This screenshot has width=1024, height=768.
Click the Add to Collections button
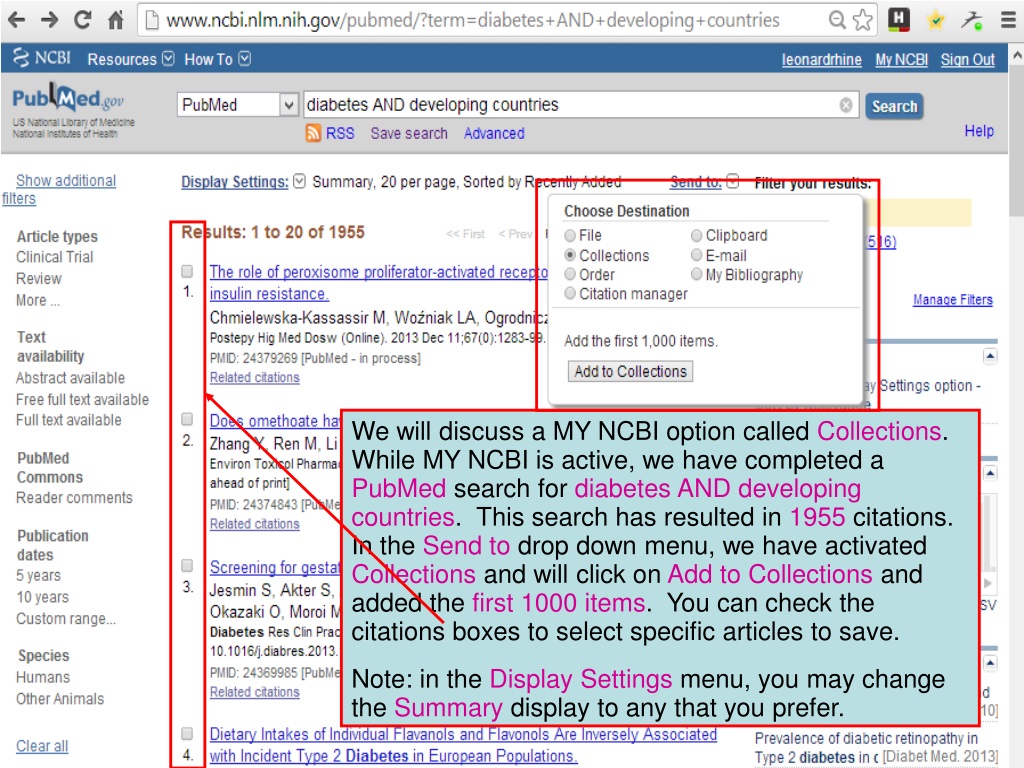click(x=630, y=371)
